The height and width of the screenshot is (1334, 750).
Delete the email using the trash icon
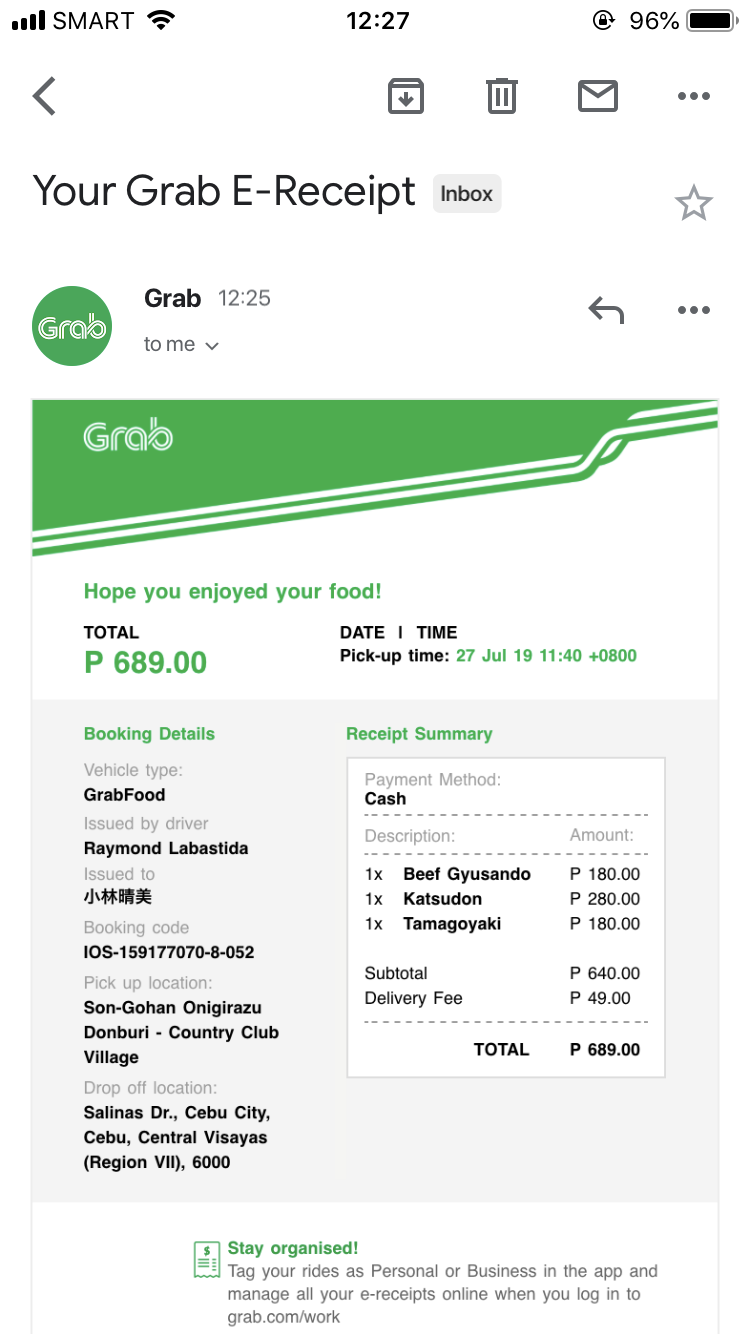click(501, 96)
